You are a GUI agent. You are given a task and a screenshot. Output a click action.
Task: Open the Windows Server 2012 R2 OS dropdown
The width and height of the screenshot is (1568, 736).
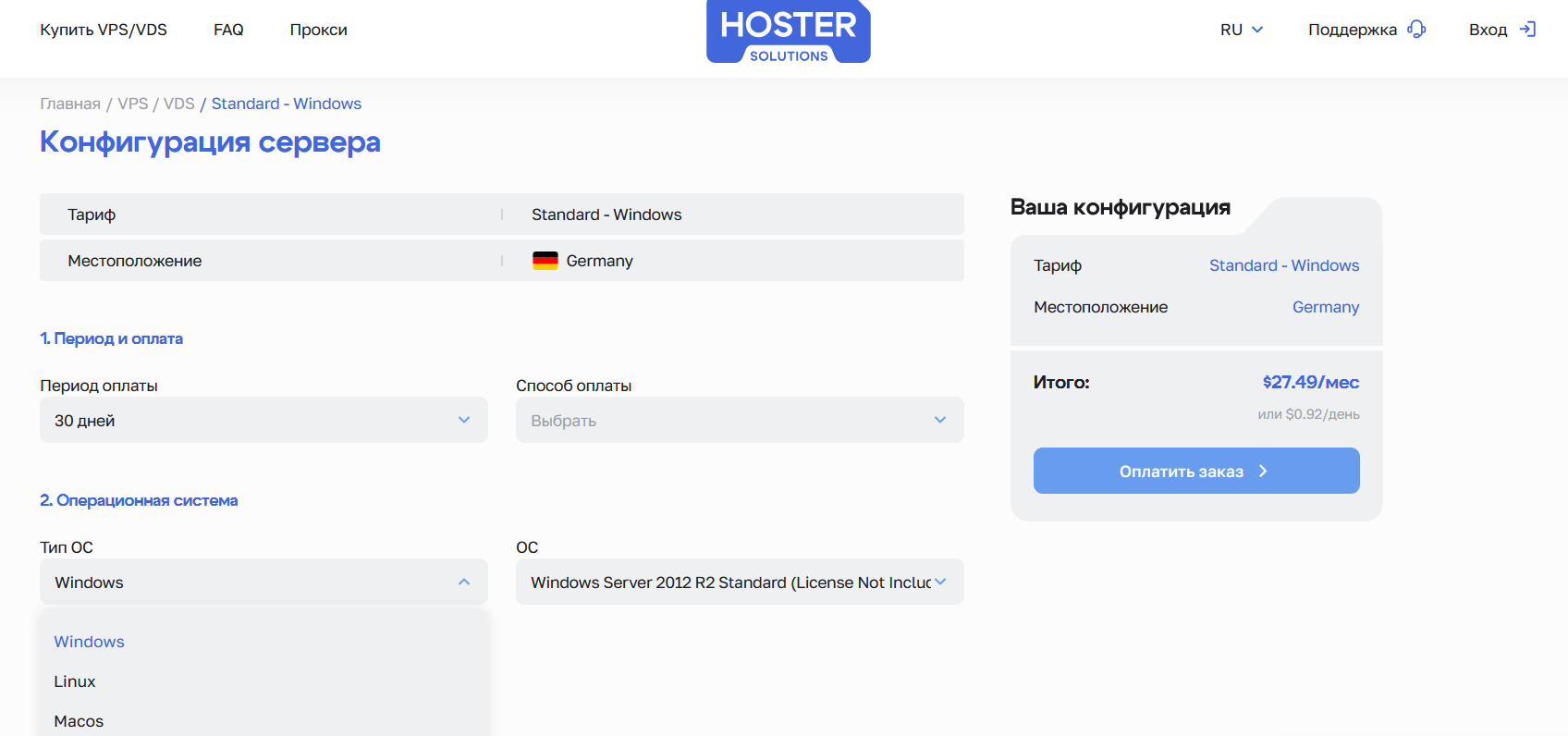[739, 582]
